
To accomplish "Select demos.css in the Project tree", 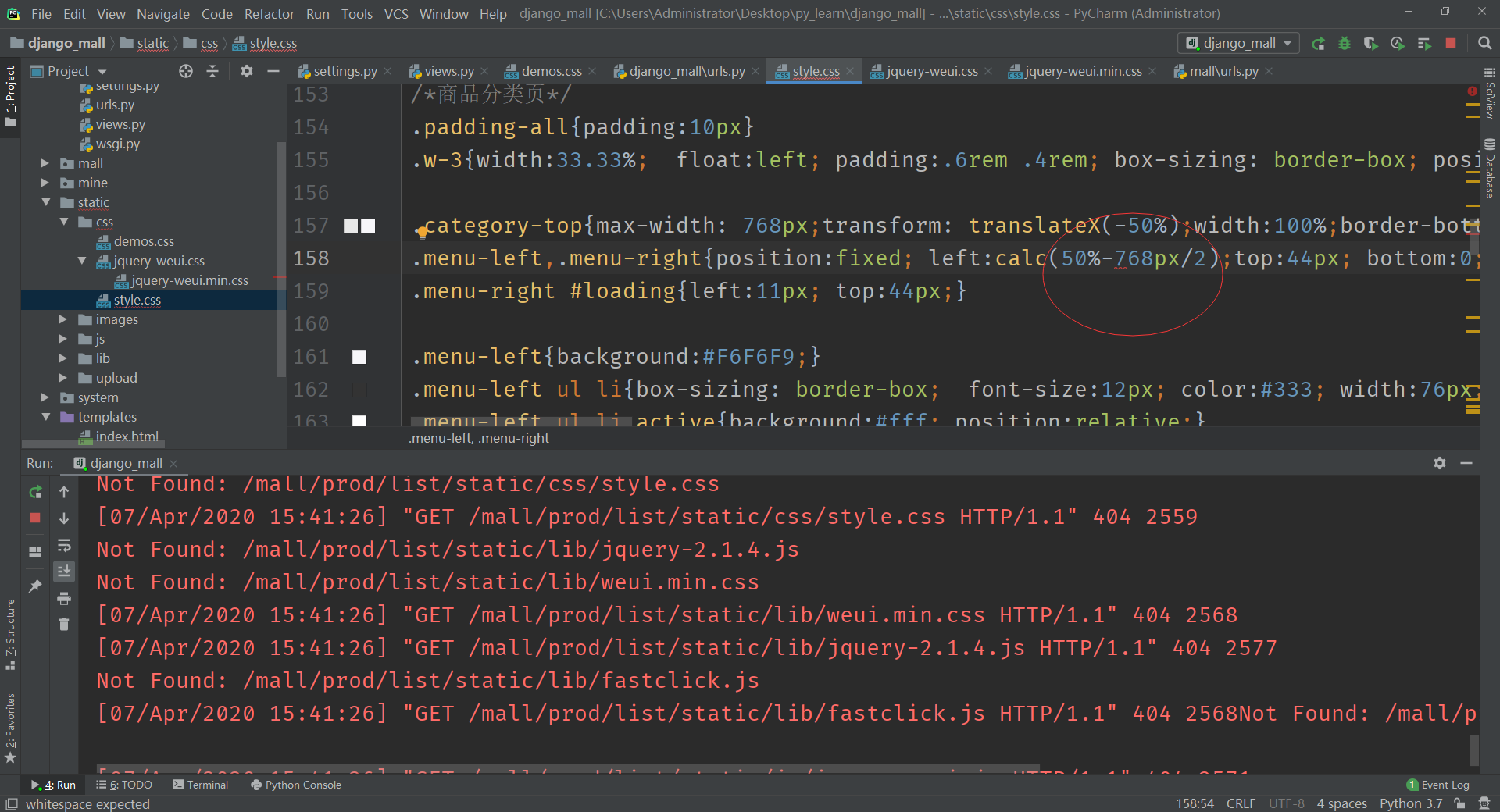I will pyautogui.click(x=144, y=241).
